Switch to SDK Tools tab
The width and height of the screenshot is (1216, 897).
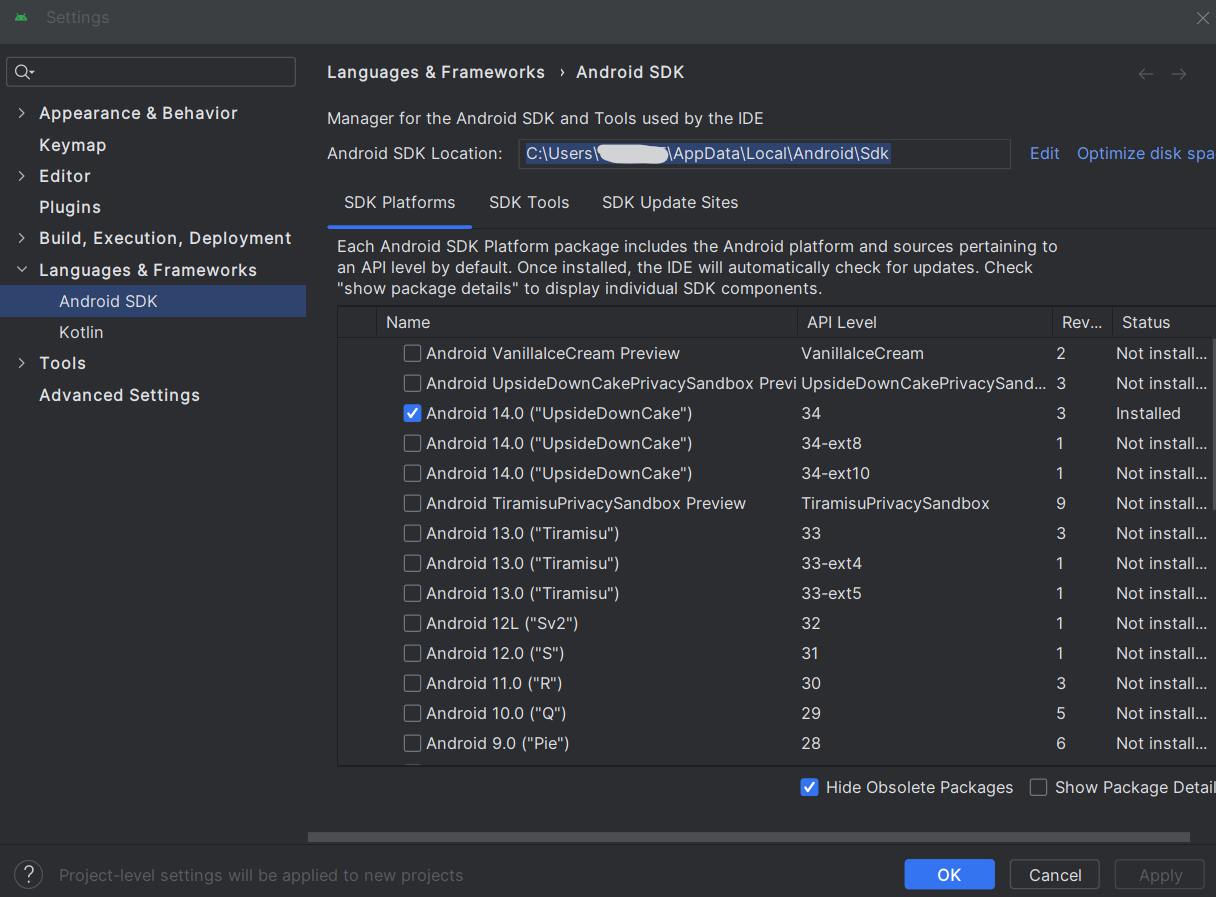coord(529,202)
